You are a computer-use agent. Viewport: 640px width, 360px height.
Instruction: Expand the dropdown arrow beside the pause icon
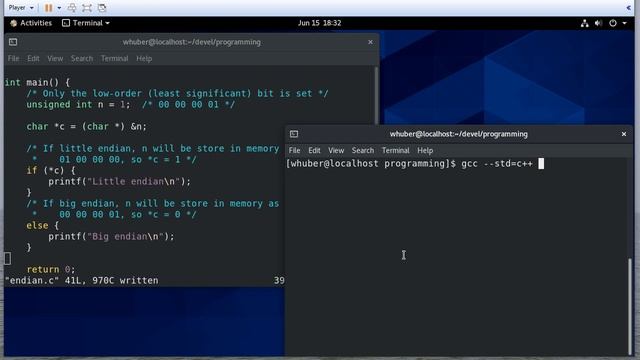point(59,8)
